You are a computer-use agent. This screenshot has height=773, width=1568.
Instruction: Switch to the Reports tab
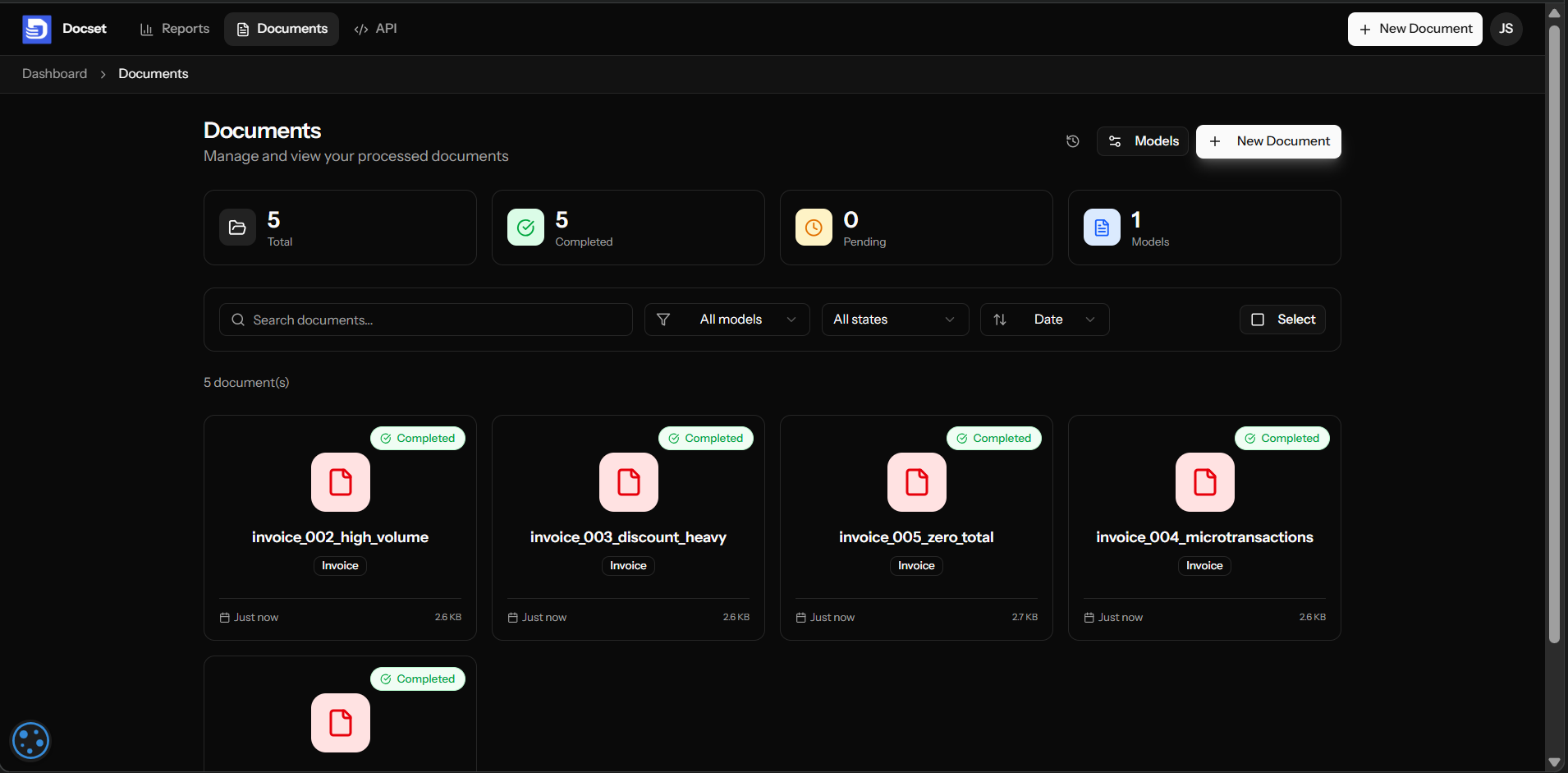(174, 28)
